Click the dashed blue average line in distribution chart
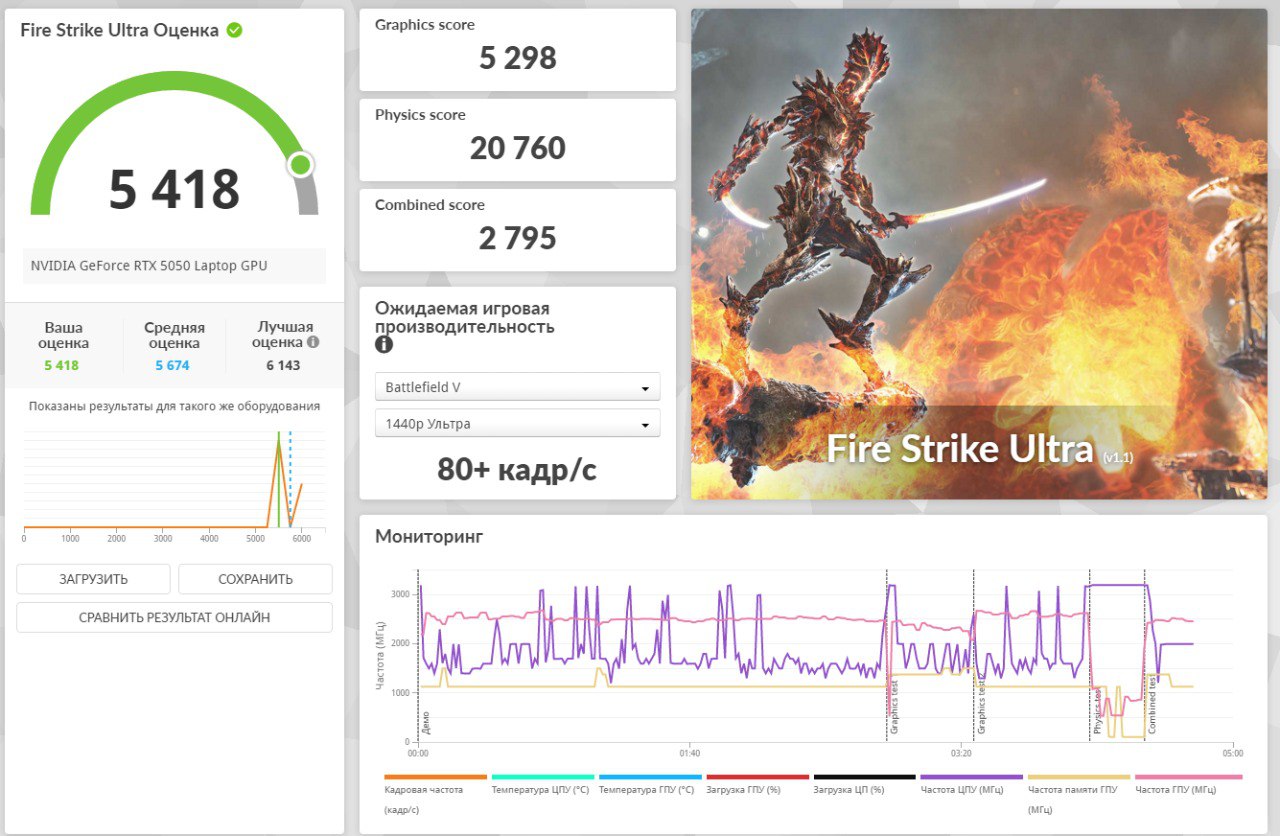1280x836 pixels. pyautogui.click(x=290, y=478)
